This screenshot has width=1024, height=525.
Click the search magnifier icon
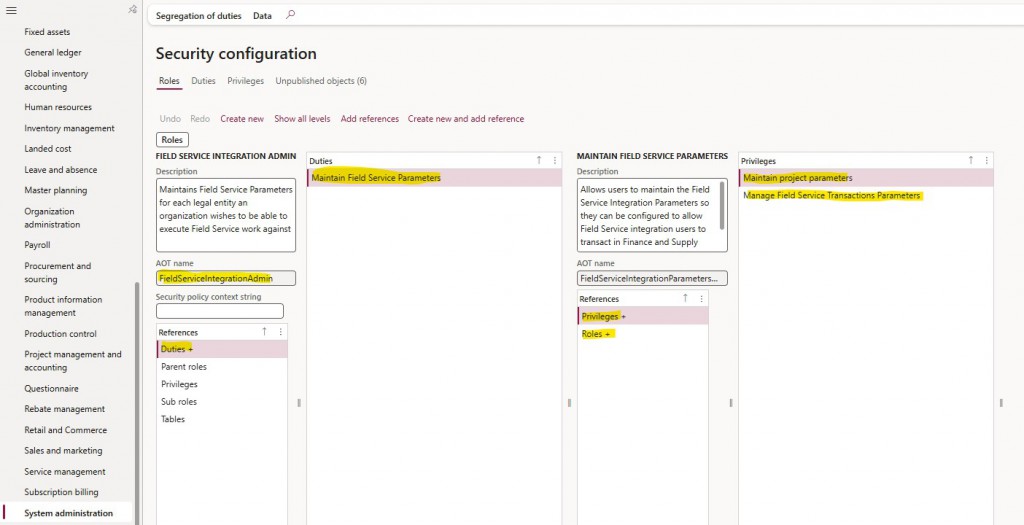(291, 14)
